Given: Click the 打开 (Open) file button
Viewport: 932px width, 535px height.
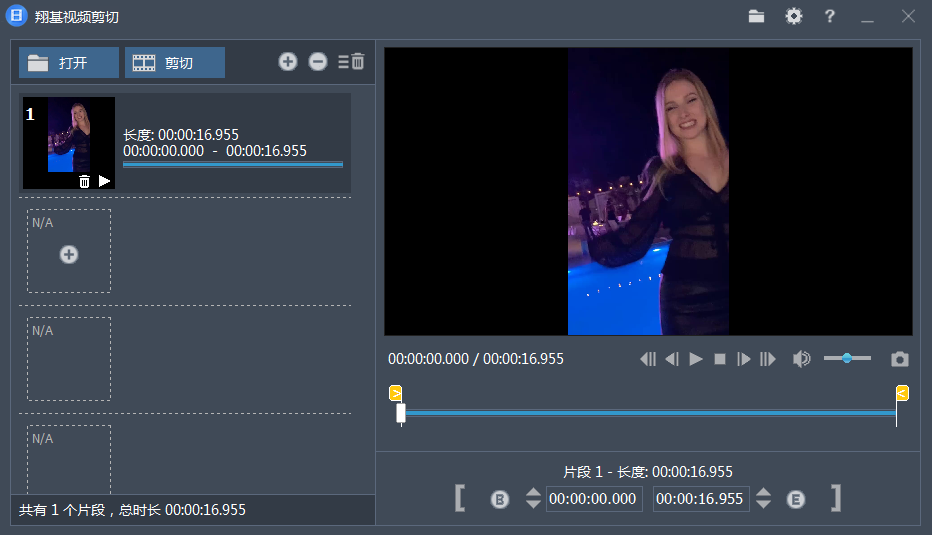Looking at the screenshot, I should [68, 63].
